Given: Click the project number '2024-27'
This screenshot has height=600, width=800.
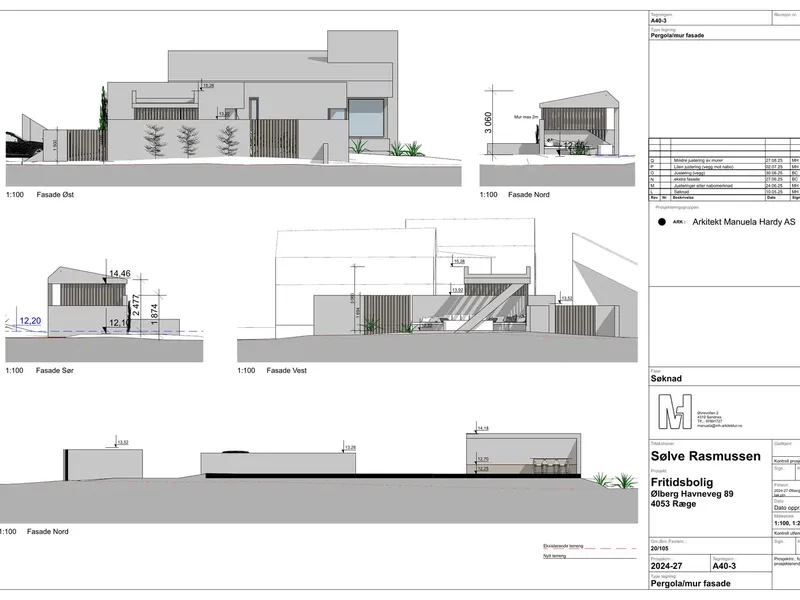Looking at the screenshot, I should 666,566.
